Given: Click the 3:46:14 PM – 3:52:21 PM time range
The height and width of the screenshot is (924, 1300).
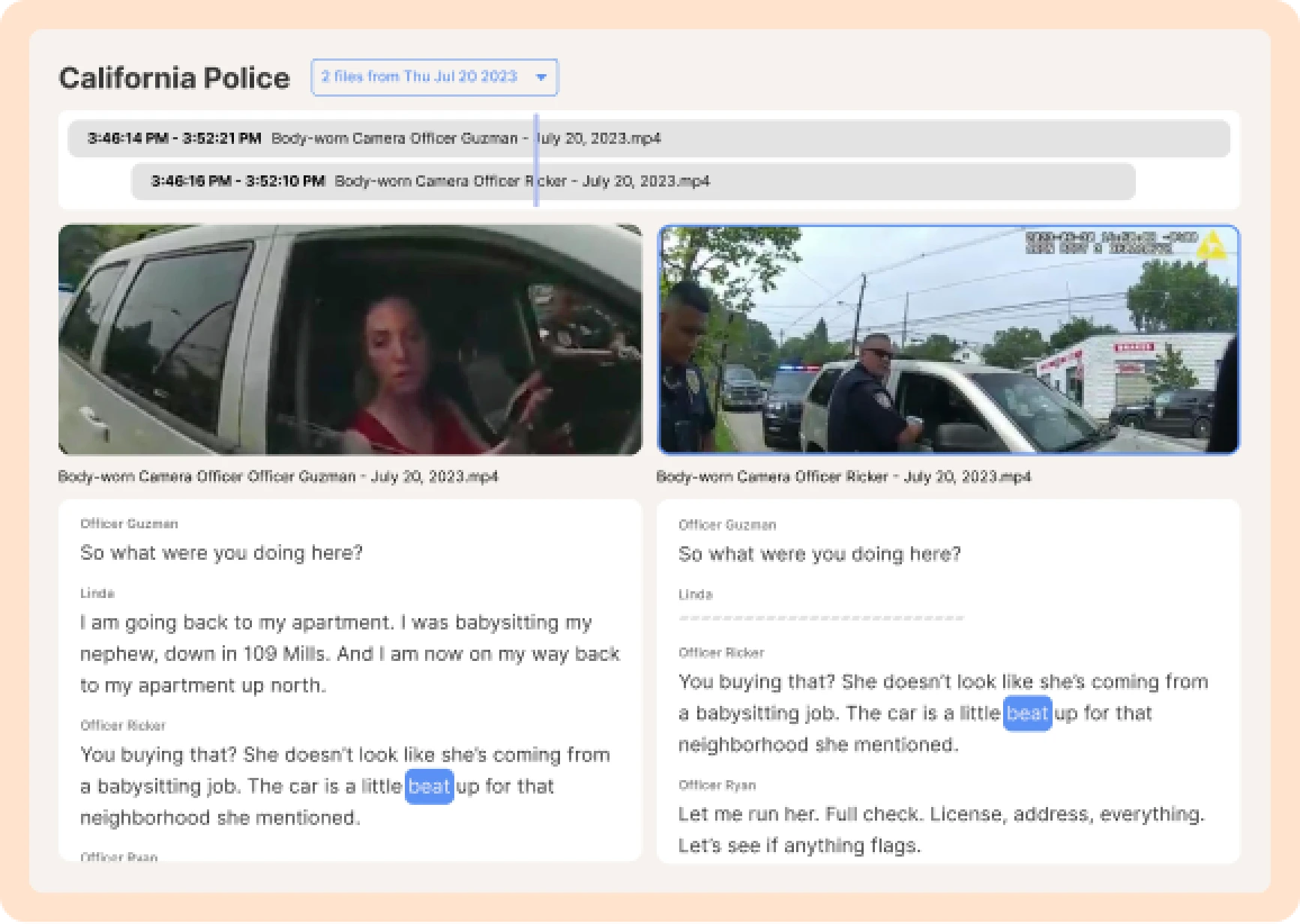Looking at the screenshot, I should point(174,139).
